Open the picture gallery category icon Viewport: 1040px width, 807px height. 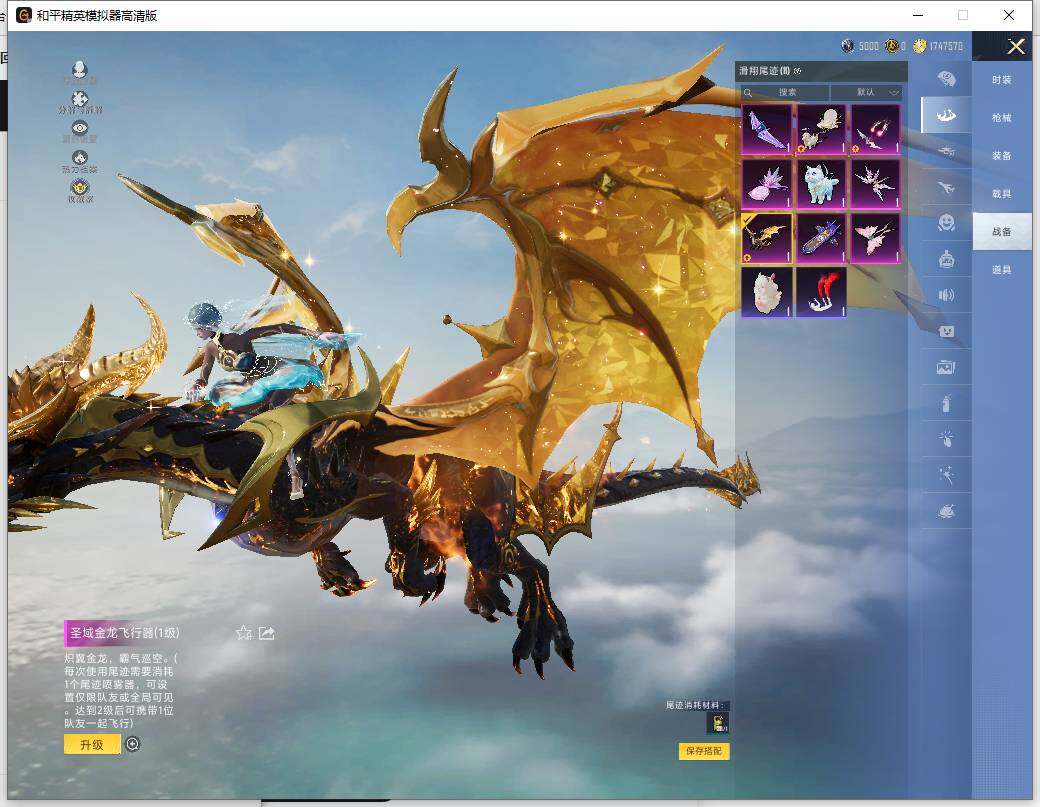[946, 367]
